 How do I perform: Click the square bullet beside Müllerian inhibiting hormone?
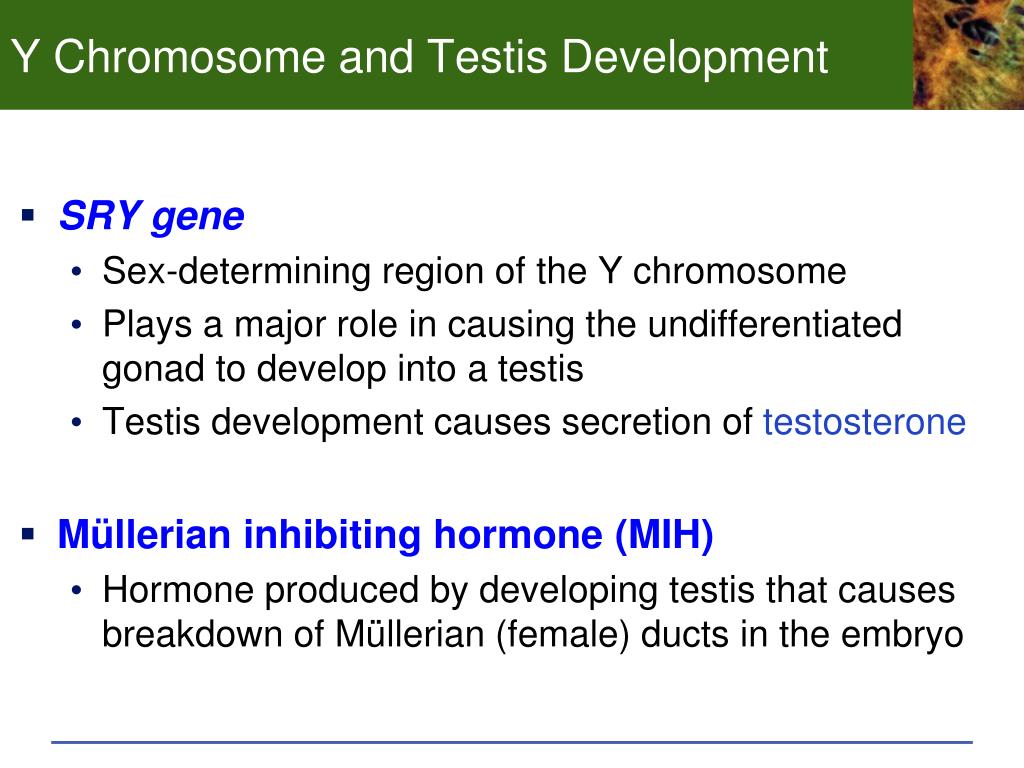click(x=27, y=534)
